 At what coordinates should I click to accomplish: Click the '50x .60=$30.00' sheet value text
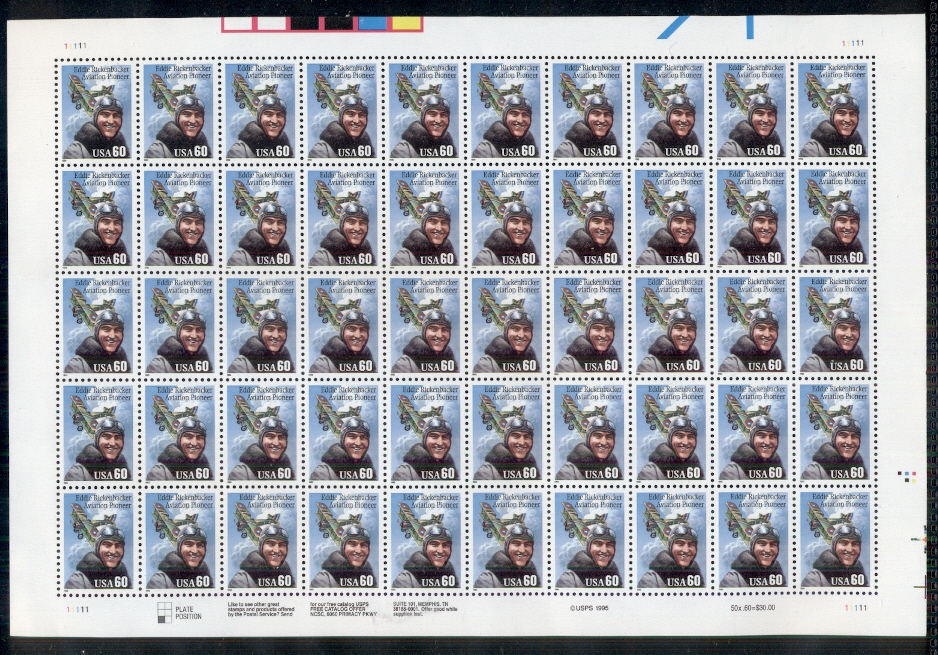pyautogui.click(x=753, y=608)
